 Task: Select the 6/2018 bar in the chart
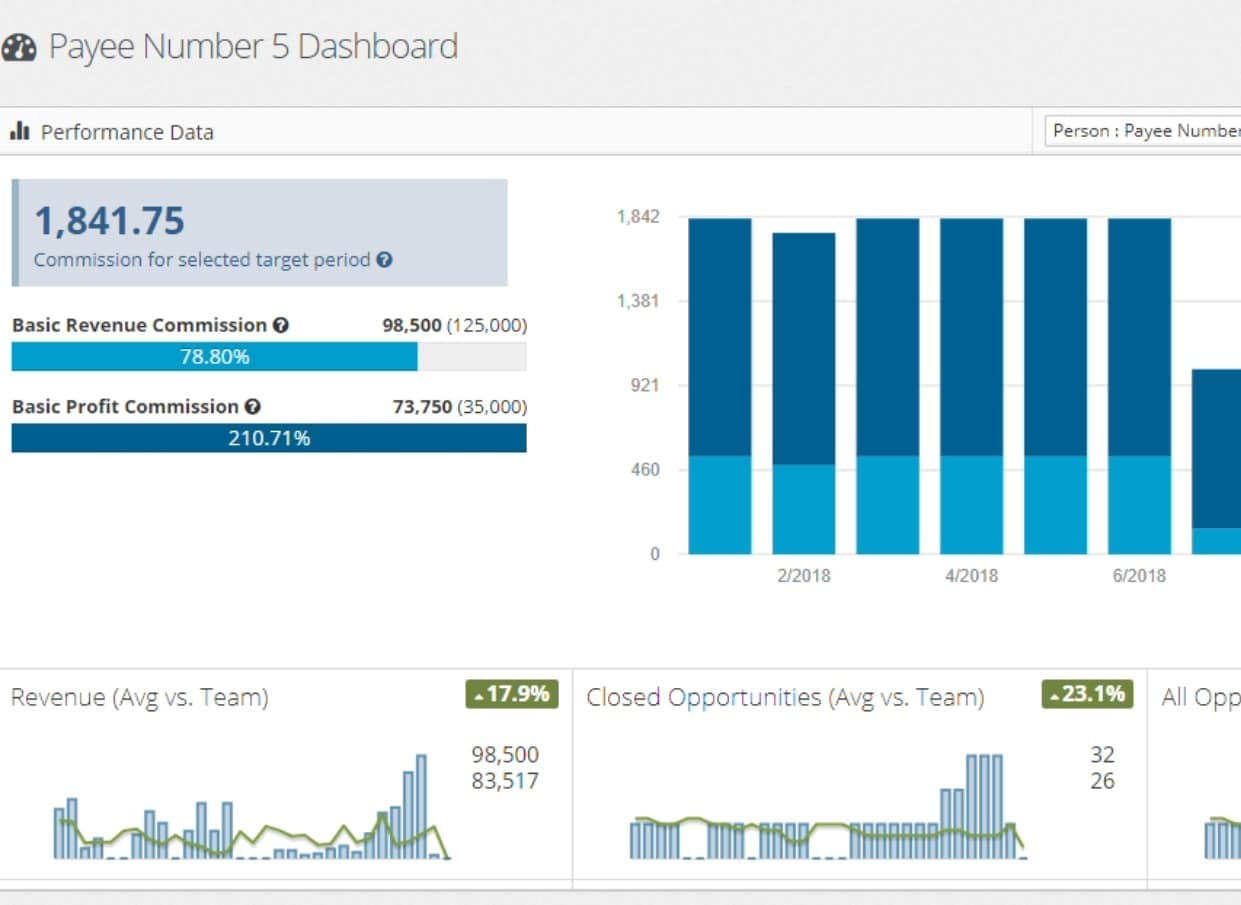(x=1140, y=386)
